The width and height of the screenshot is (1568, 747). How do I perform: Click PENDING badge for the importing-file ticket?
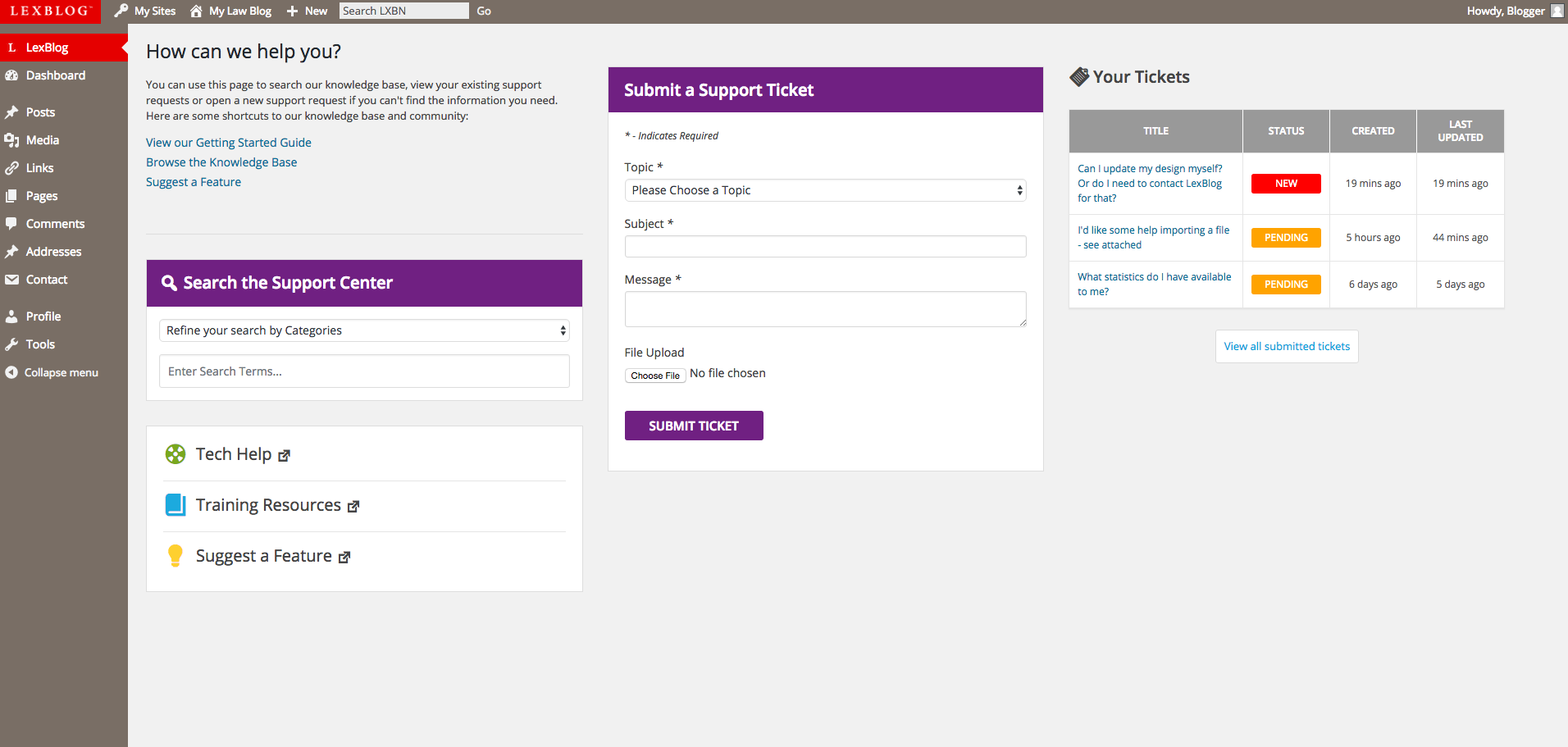1286,238
